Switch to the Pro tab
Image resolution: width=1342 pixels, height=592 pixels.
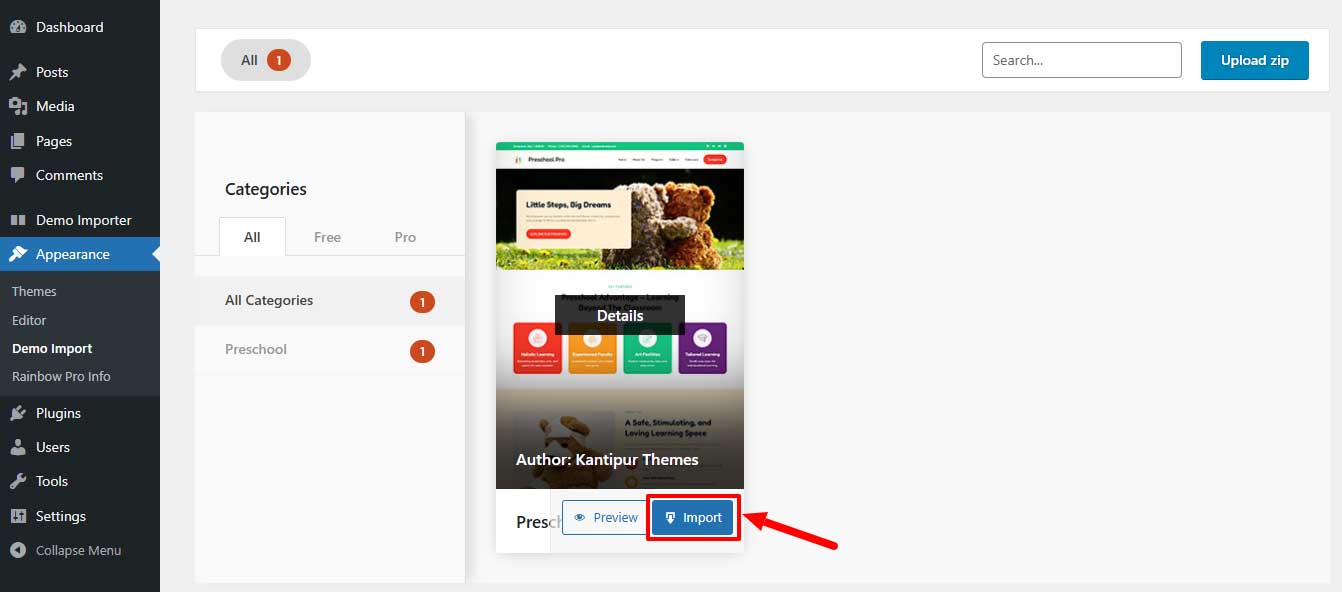click(x=405, y=237)
